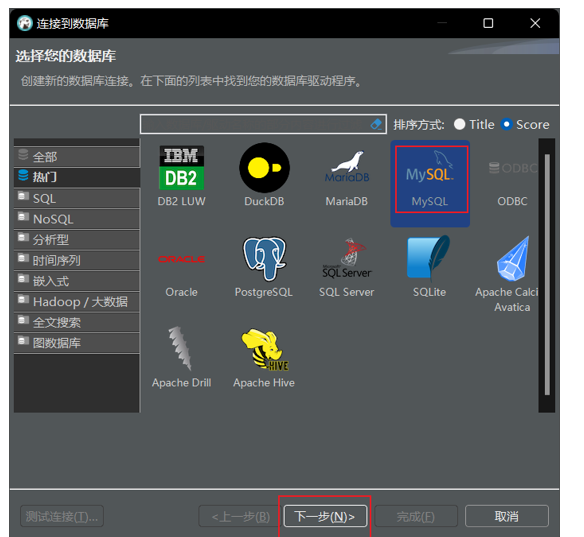The image size is (584, 537).
Task: Sort drivers by Score
Action: (525, 124)
